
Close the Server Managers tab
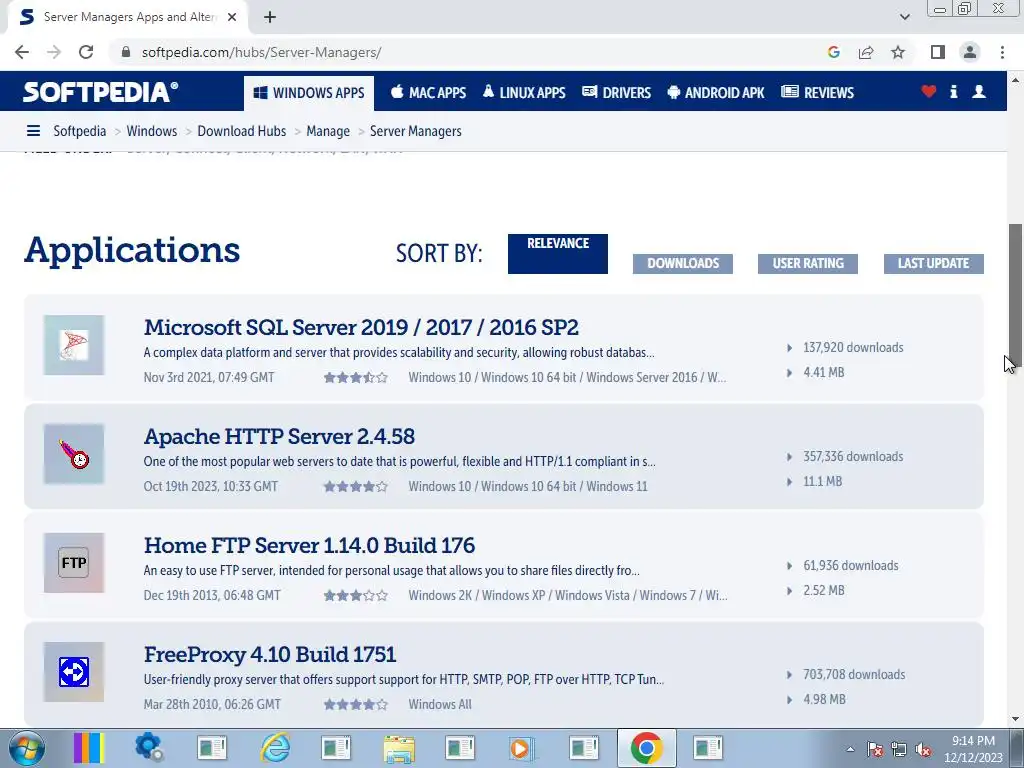[x=232, y=17]
